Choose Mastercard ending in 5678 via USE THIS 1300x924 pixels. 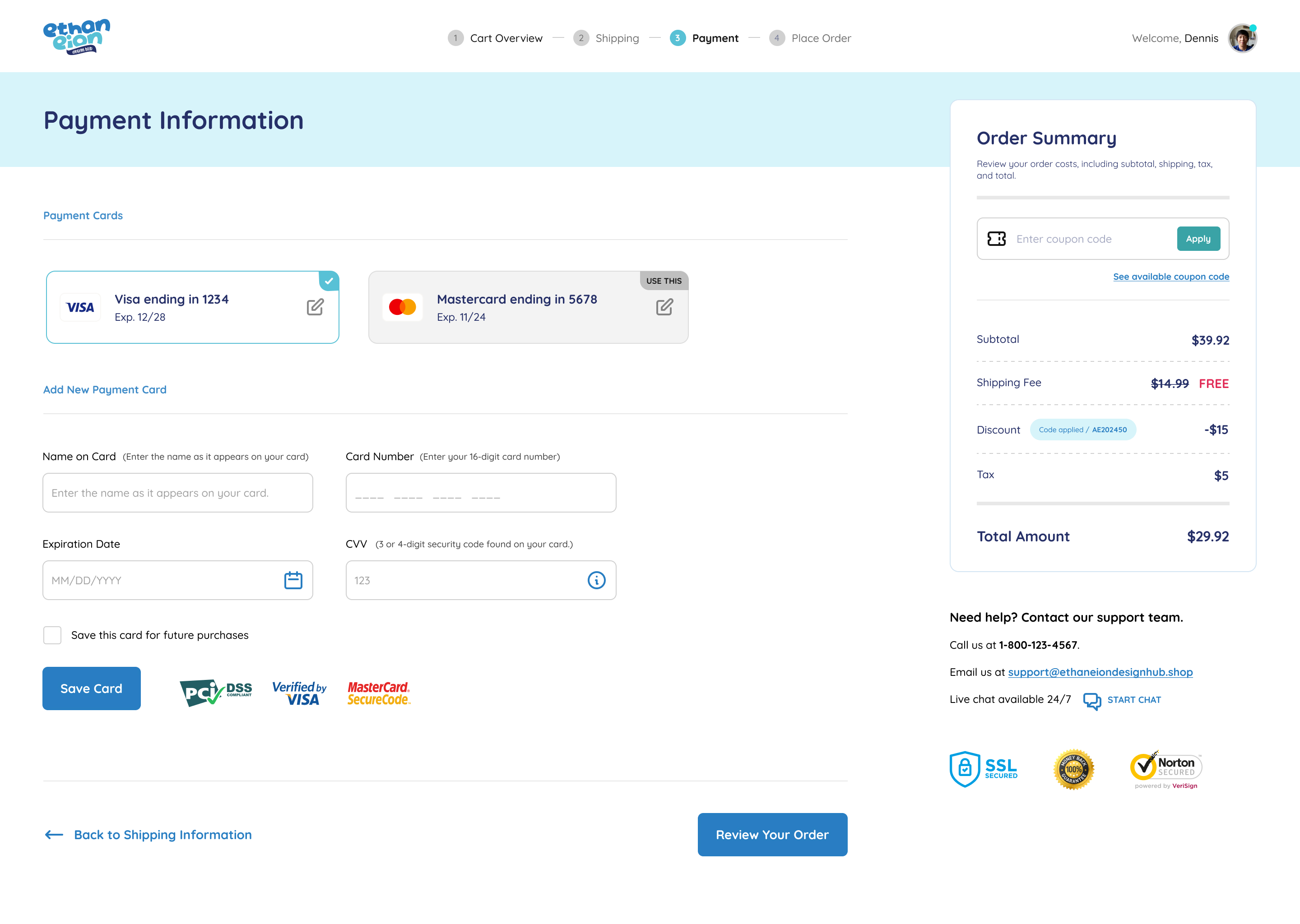click(663, 281)
